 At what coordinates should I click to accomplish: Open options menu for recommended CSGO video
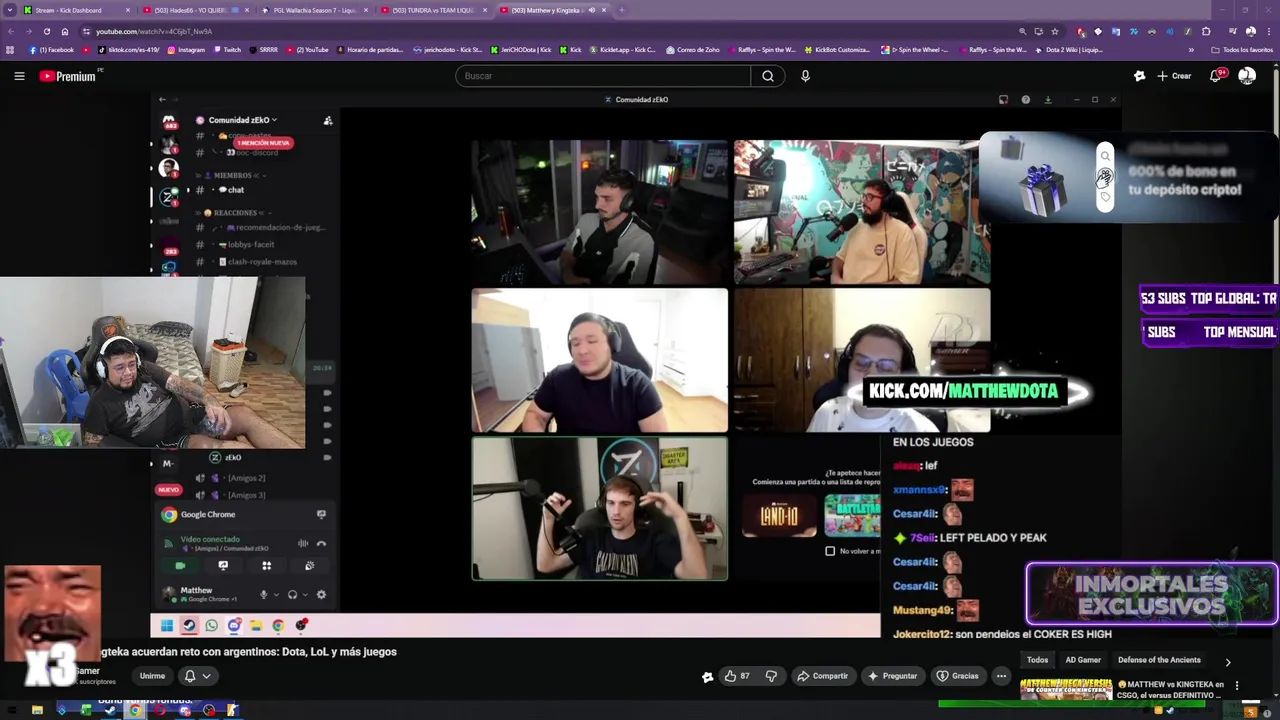[x=1237, y=686]
